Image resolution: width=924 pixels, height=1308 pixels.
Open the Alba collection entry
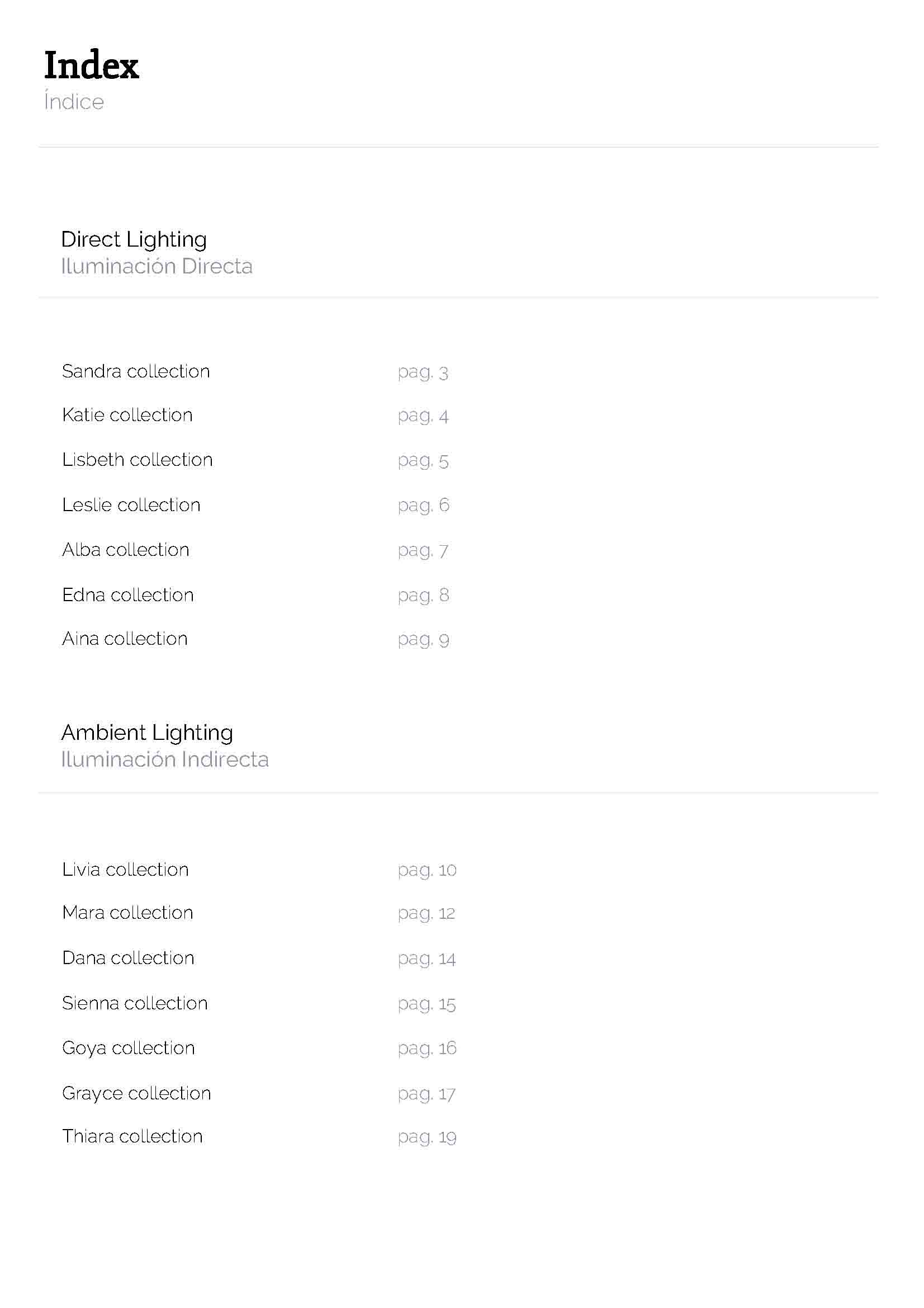[x=126, y=550]
